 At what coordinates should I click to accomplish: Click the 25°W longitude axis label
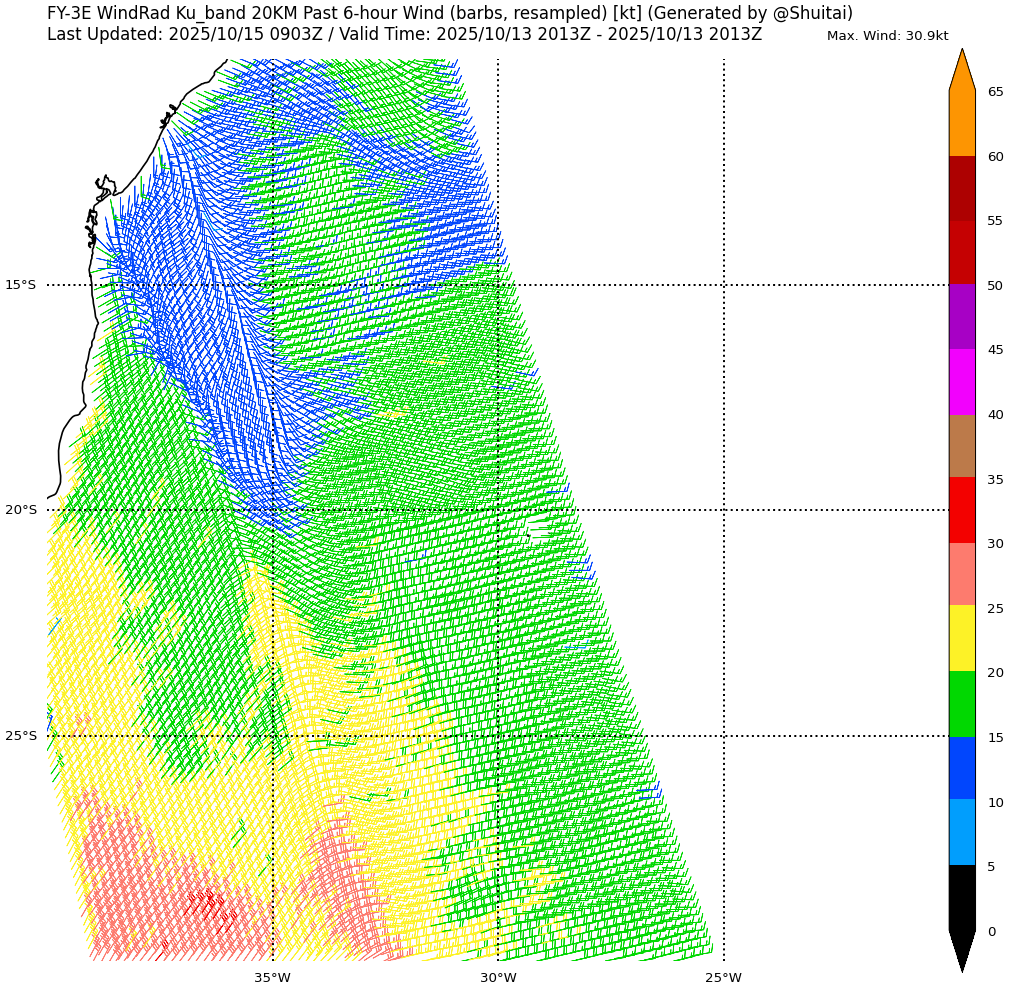tap(723, 977)
